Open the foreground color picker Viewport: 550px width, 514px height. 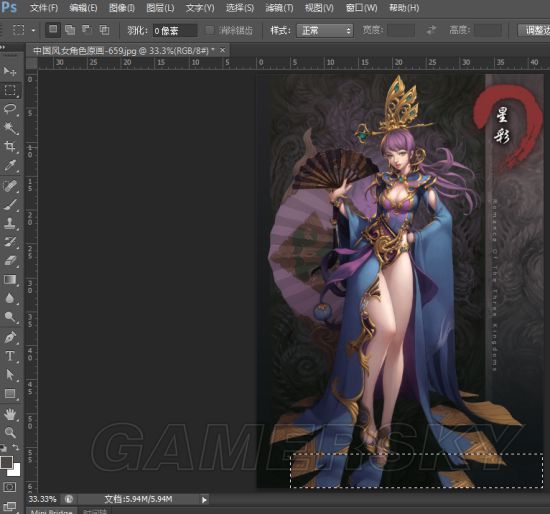pyautogui.click(x=6, y=462)
